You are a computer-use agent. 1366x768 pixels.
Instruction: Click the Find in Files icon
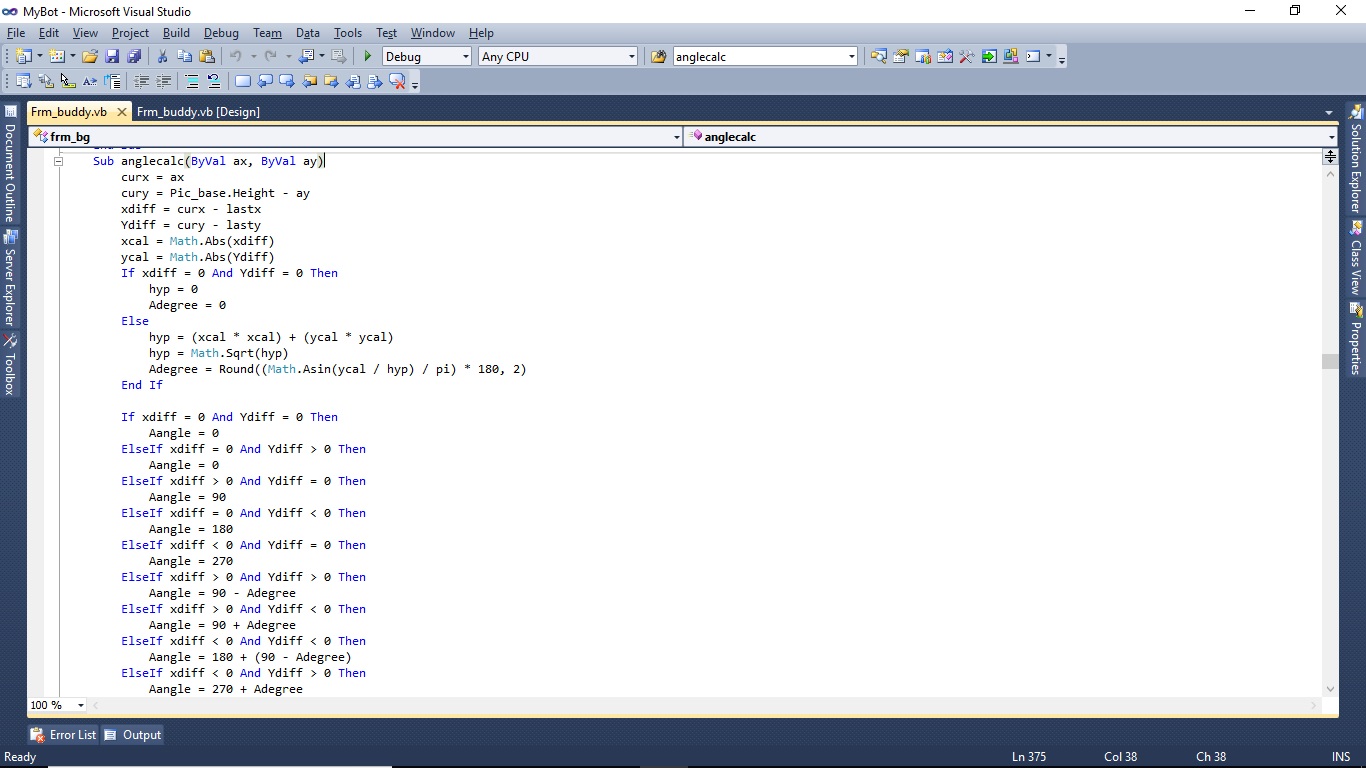(659, 56)
